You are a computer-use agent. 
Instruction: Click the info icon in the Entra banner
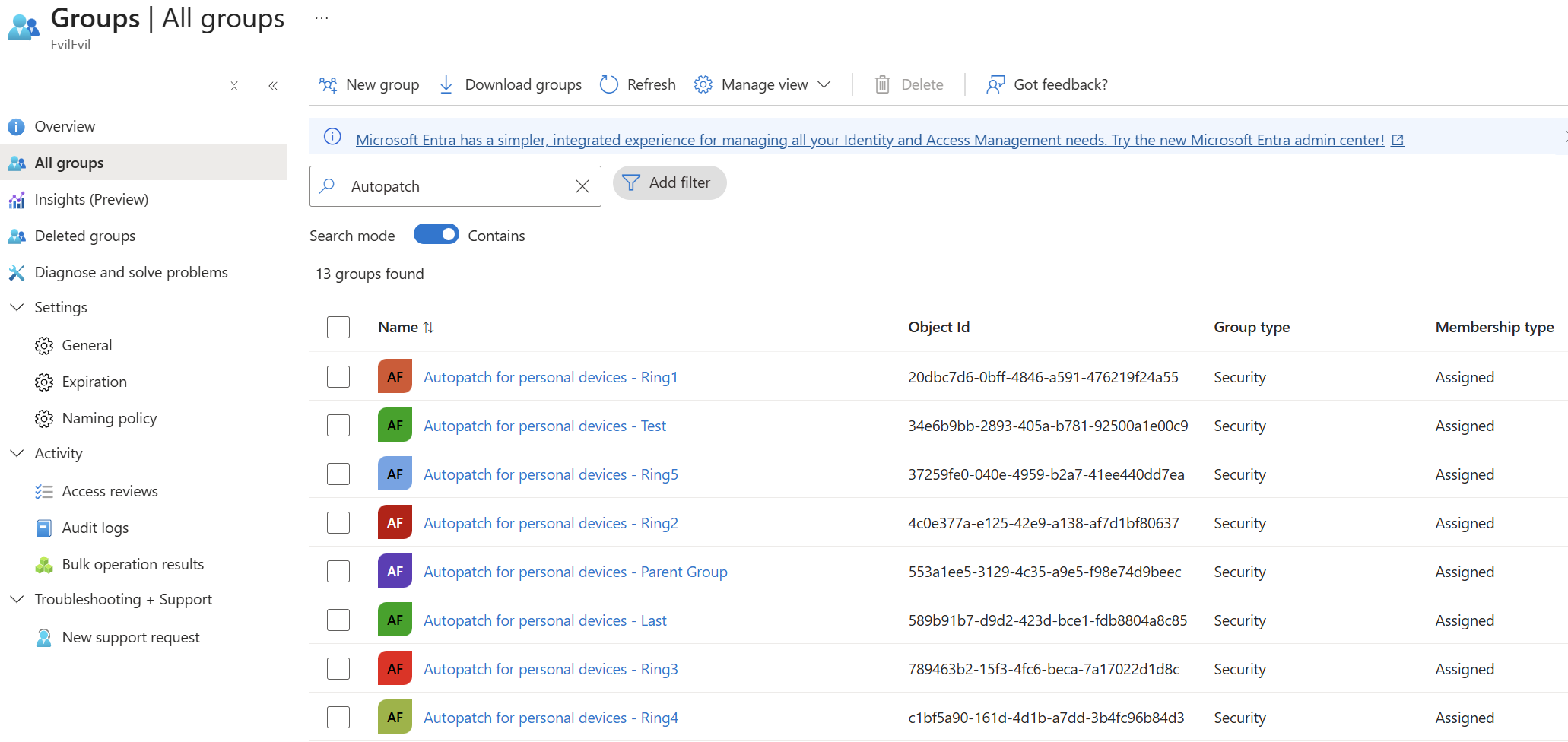(x=332, y=137)
